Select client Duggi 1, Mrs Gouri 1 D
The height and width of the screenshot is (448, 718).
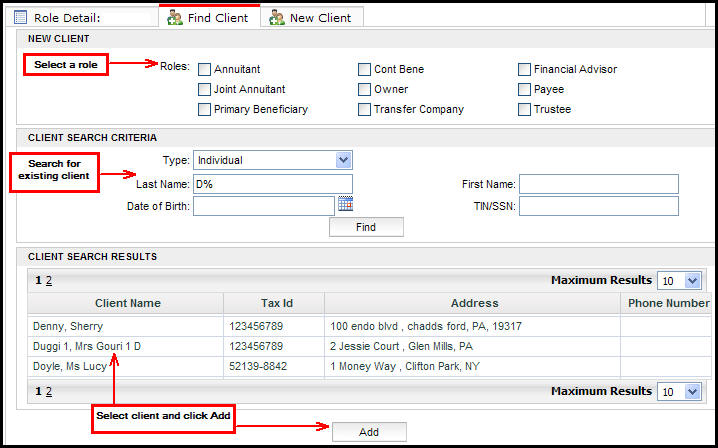click(87, 346)
